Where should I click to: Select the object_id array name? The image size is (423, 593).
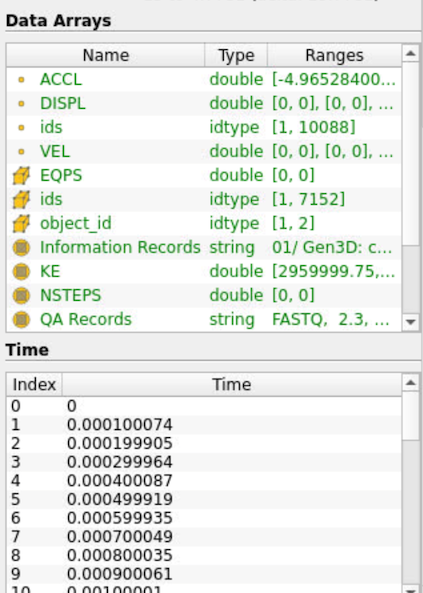coord(76,224)
